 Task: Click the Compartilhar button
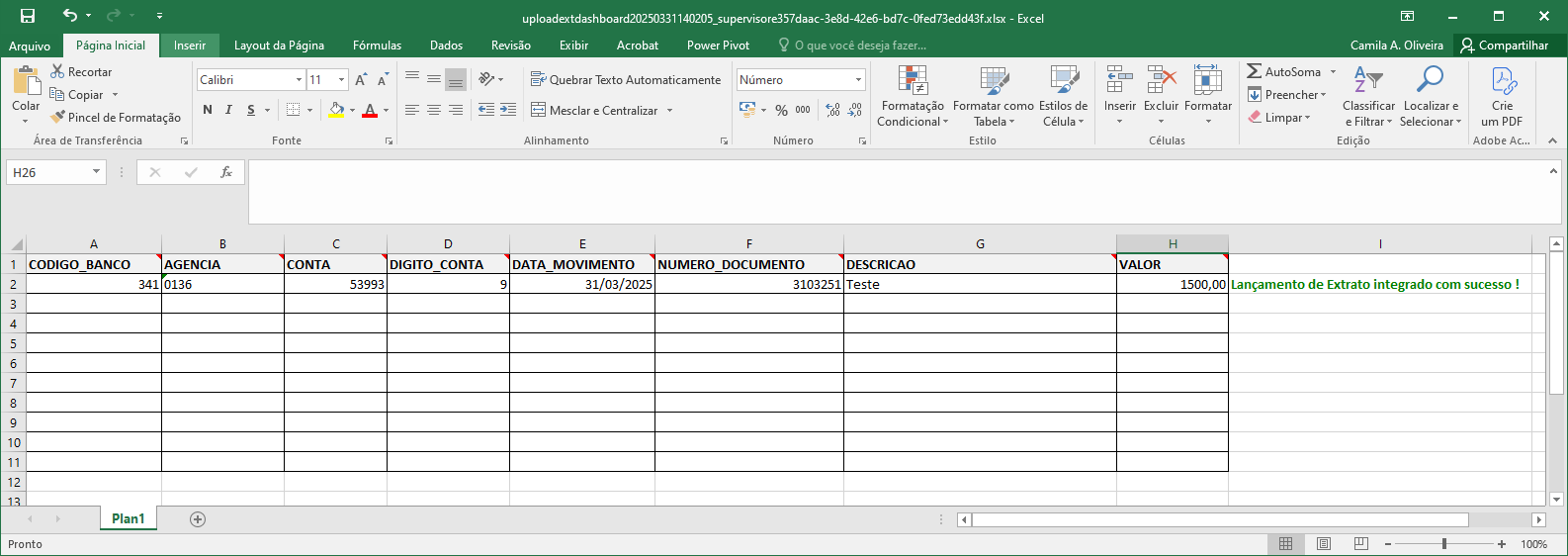pyautogui.click(x=1505, y=46)
